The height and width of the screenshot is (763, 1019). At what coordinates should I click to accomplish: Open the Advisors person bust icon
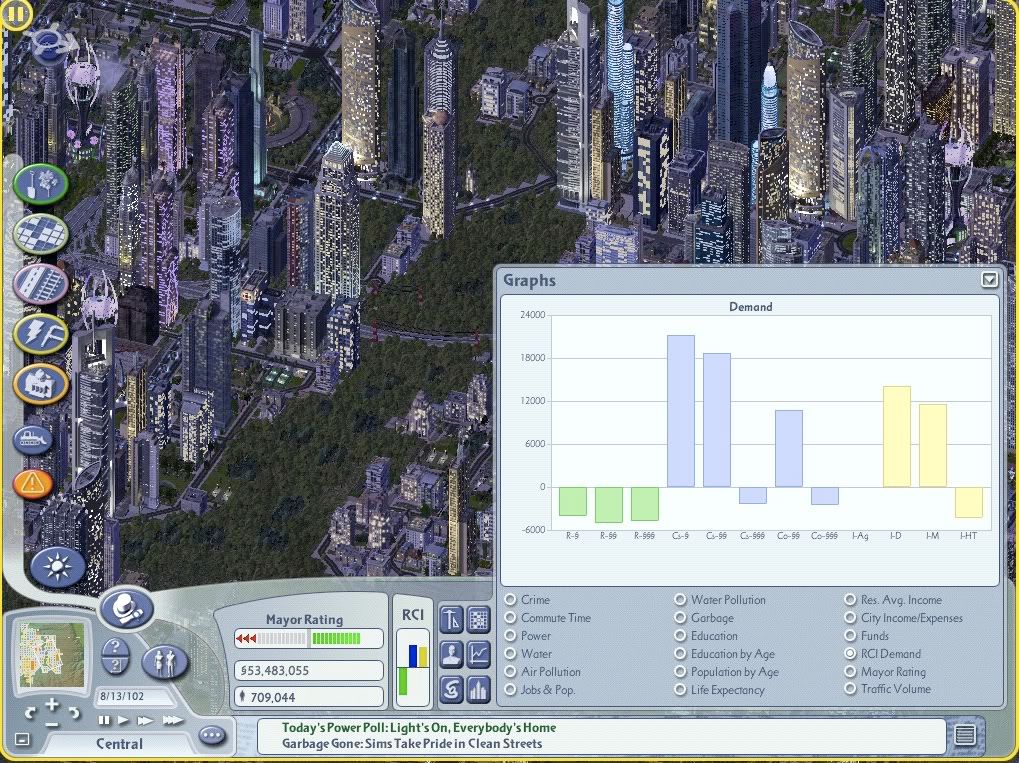(452, 654)
